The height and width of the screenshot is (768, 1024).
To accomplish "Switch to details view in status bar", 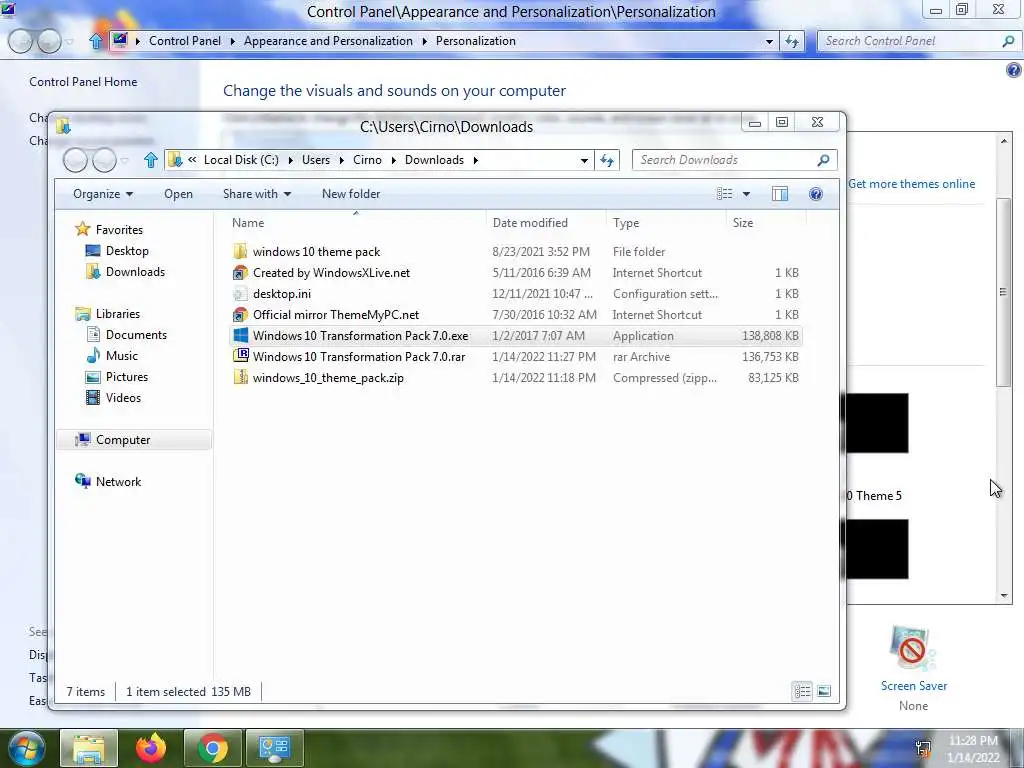I will pyautogui.click(x=803, y=691).
